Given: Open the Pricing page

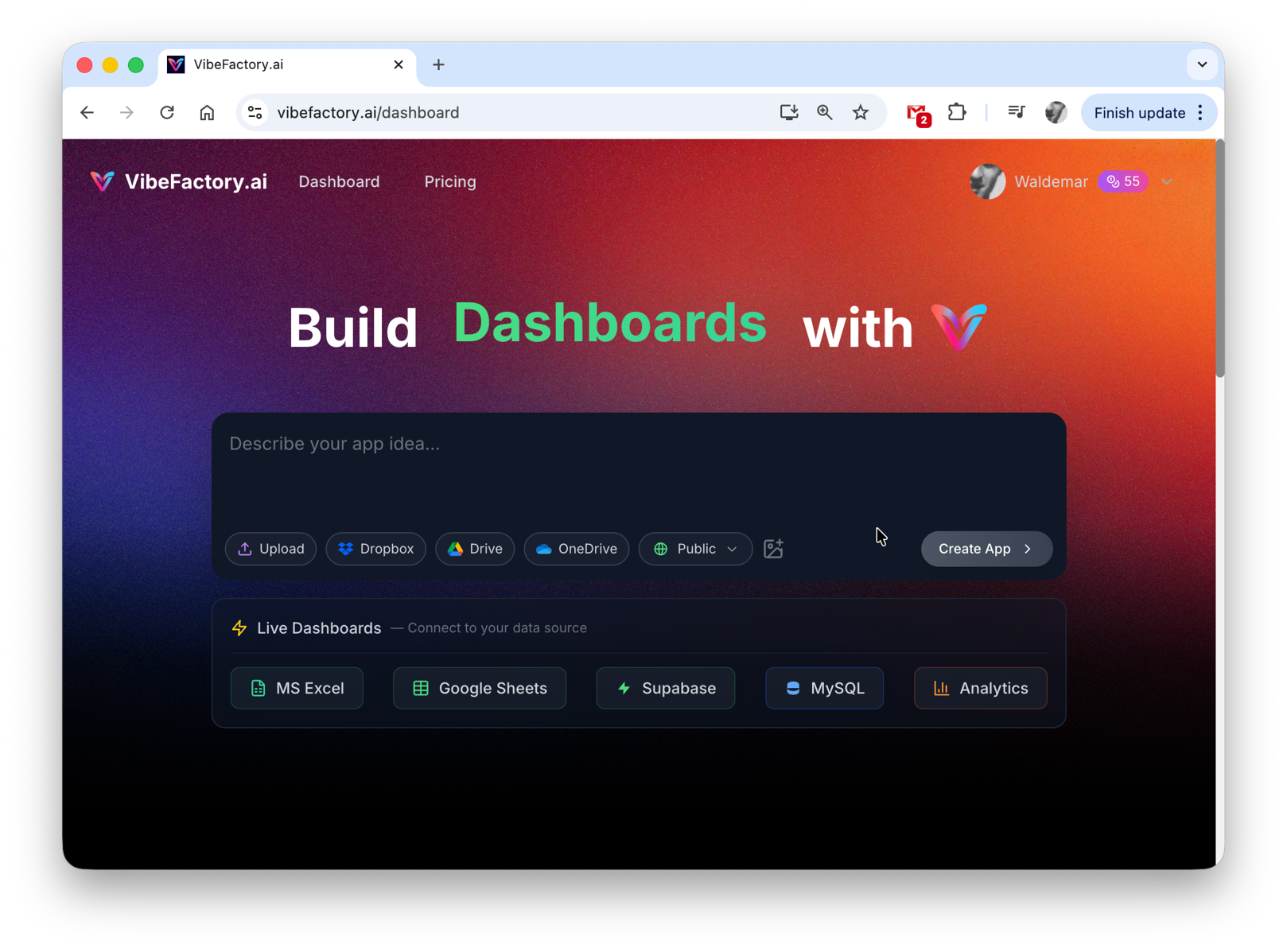Looking at the screenshot, I should (x=449, y=181).
